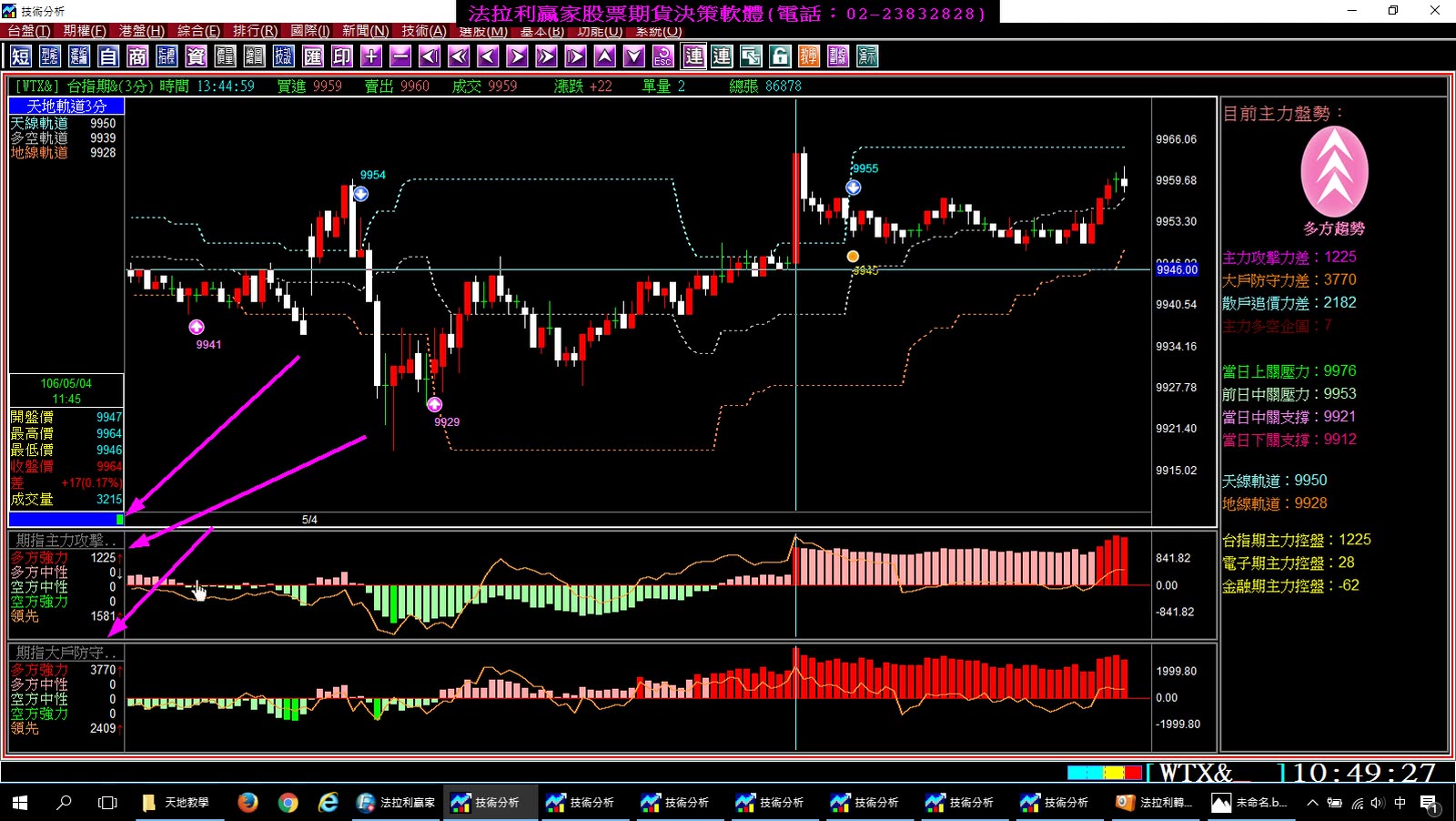Viewport: 1456px width, 821px height.
Task: Open the 台盤(T) menu
Action: (29, 31)
